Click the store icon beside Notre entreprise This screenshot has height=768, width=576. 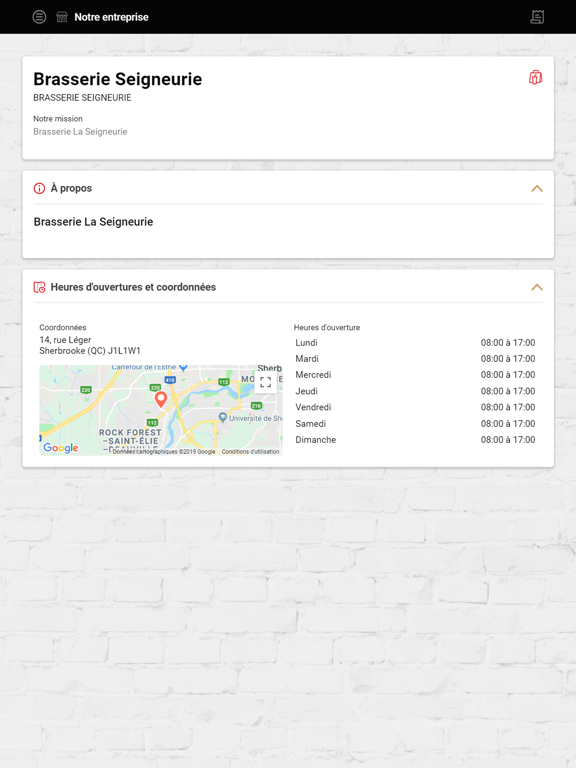tap(62, 17)
